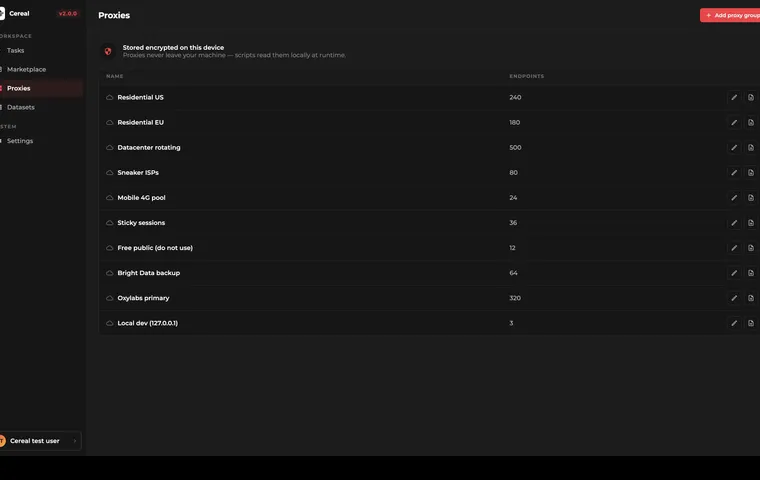Select the Bright Data backup row name
Image resolution: width=760 pixels, height=480 pixels.
[149, 273]
